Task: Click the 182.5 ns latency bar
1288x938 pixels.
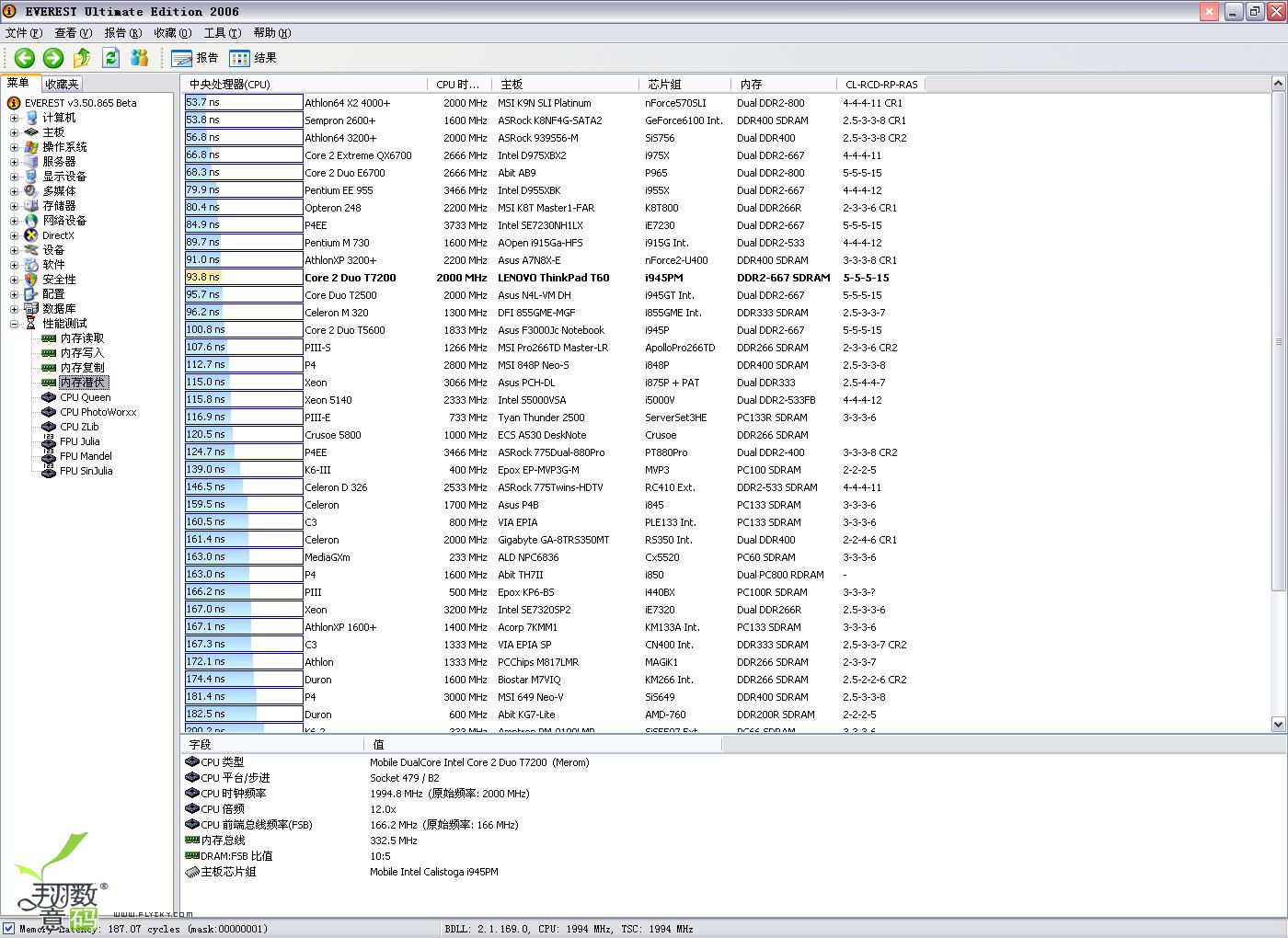Action: tap(244, 714)
